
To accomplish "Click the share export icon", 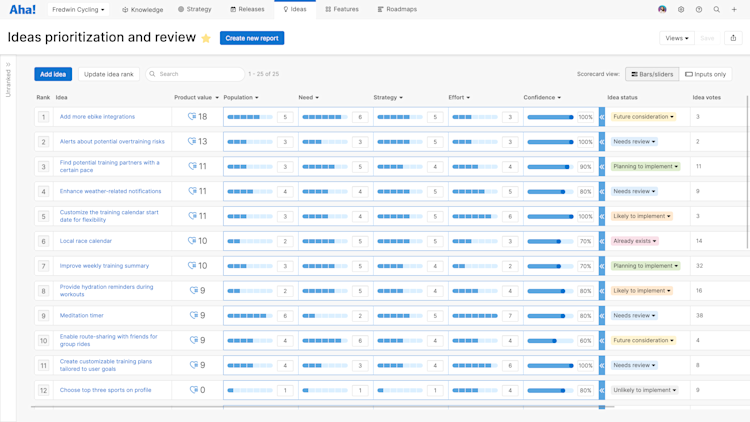I will 733,38.
